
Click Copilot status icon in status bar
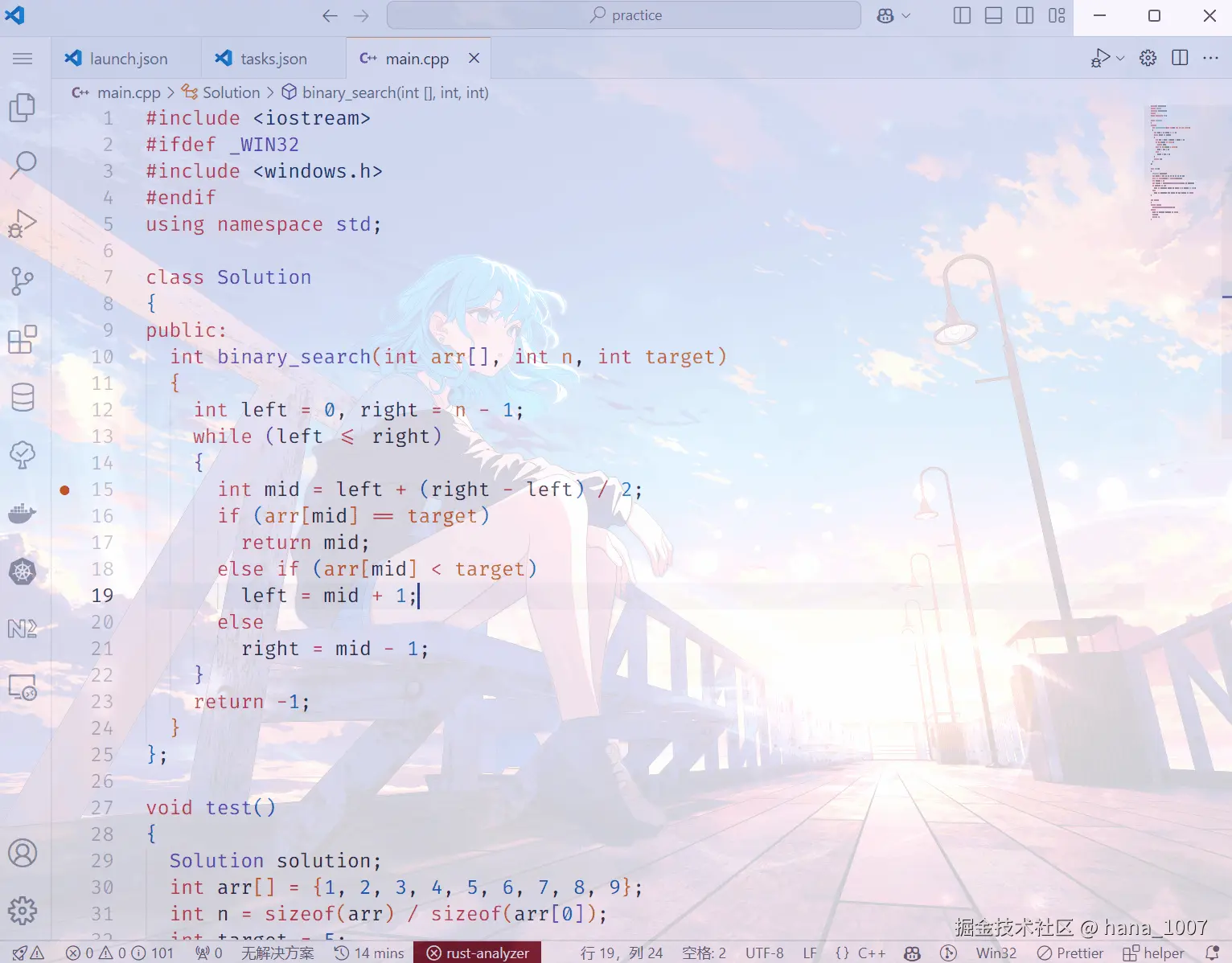[x=912, y=953]
